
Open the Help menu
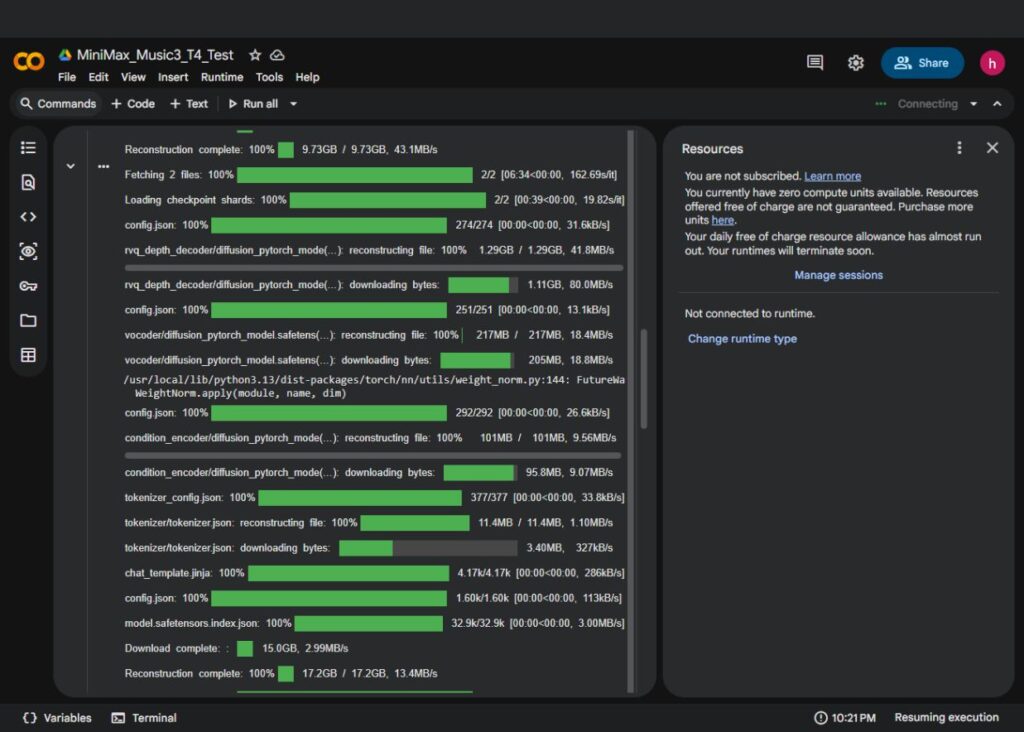pos(307,77)
